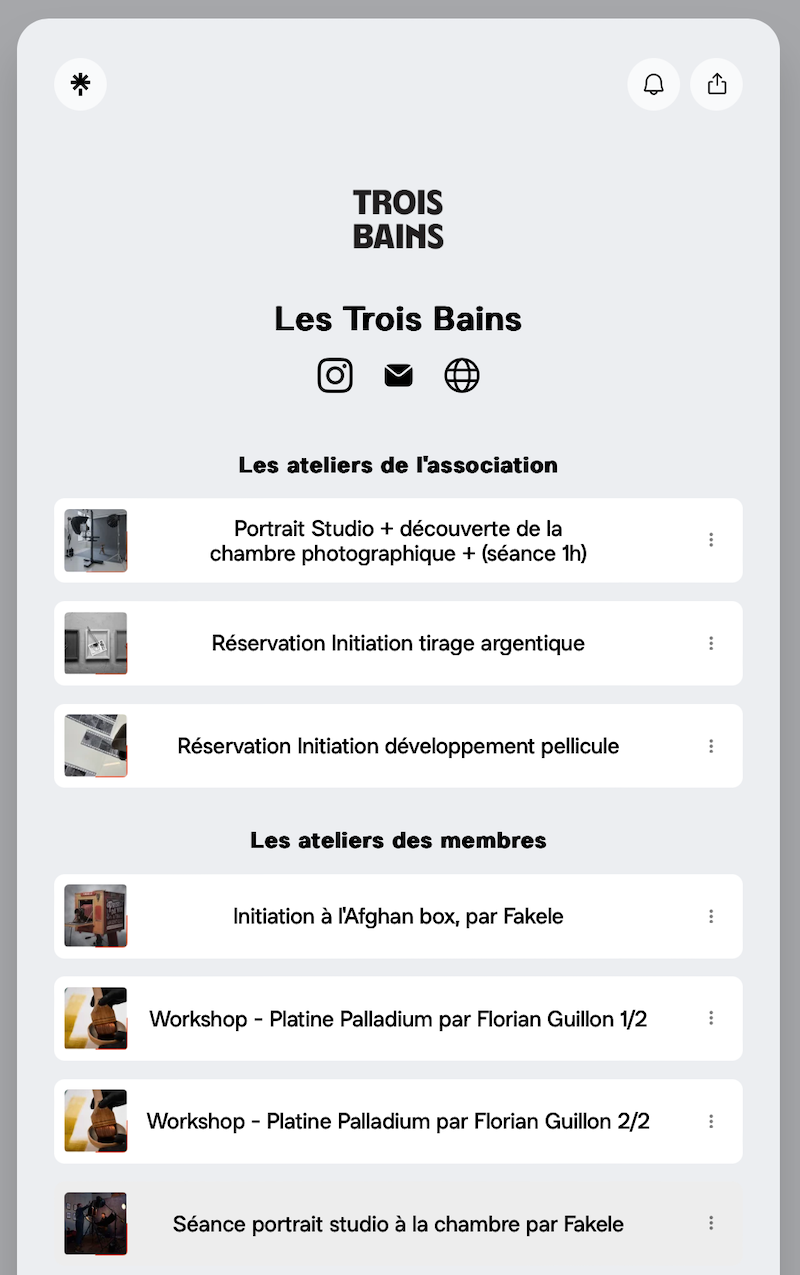Click the email envelope icon
This screenshot has height=1275, width=800.
pyautogui.click(x=398, y=376)
